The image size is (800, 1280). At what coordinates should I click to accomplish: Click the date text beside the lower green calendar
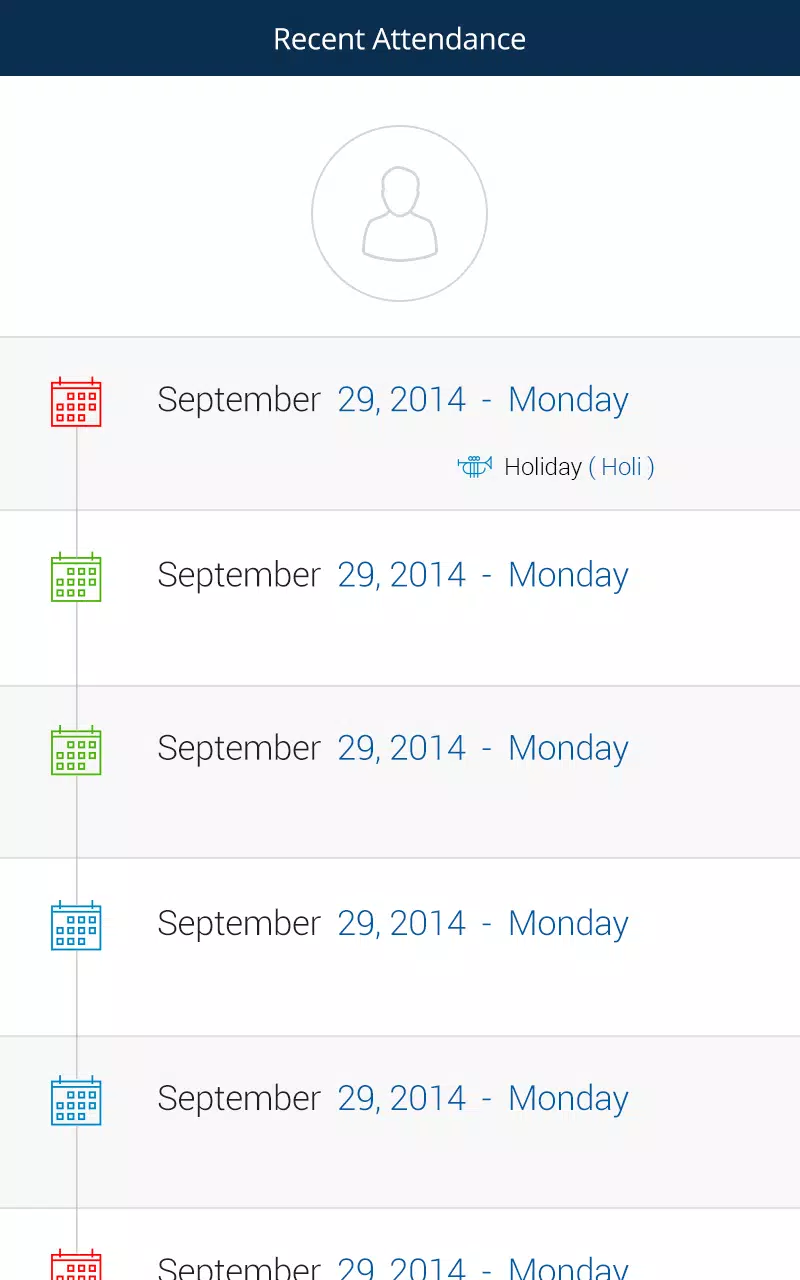pos(393,748)
